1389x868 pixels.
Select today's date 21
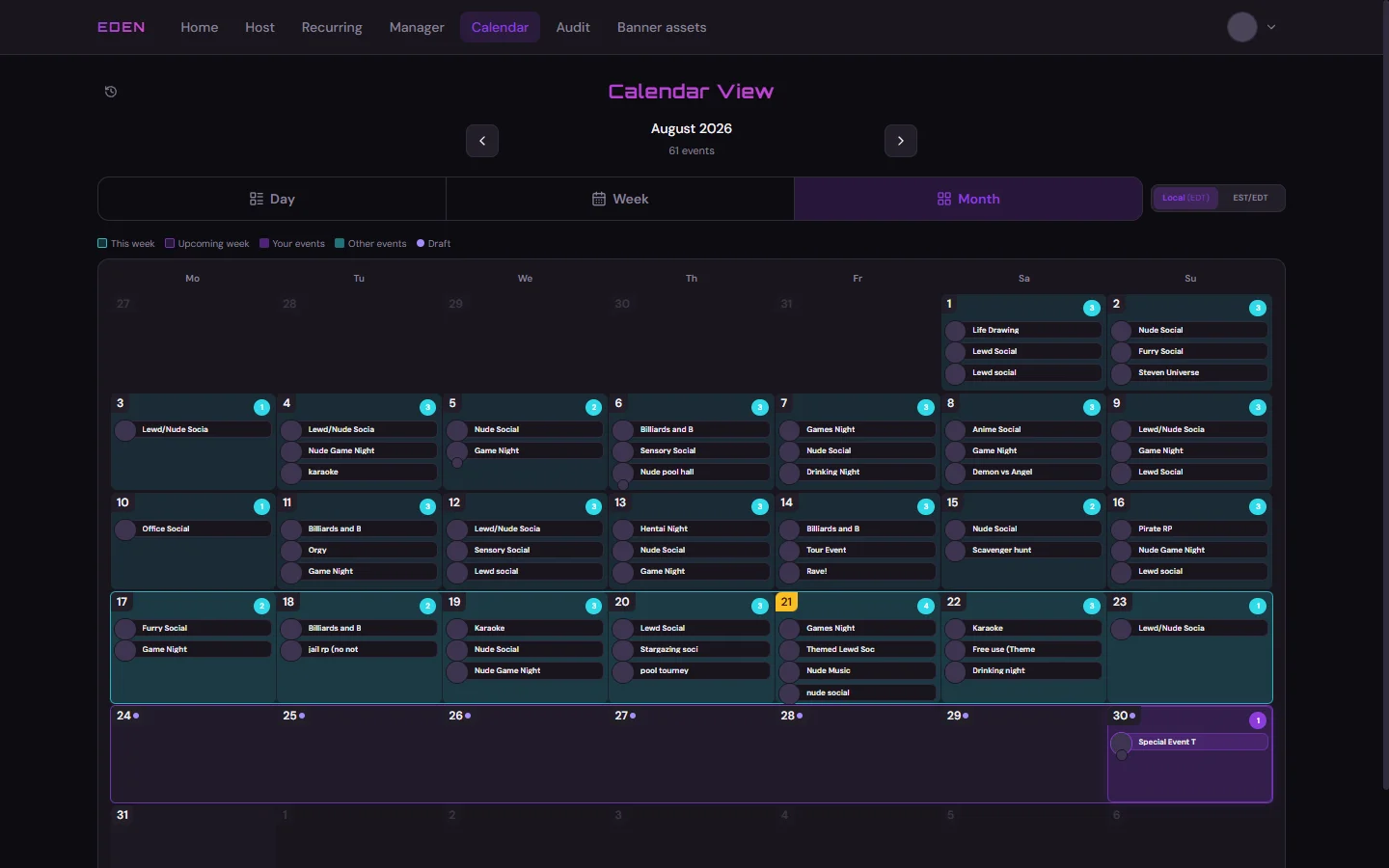786,602
